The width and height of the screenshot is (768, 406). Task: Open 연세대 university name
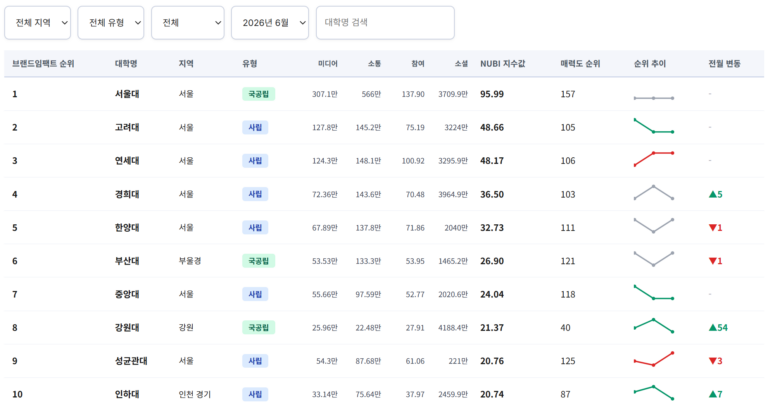[x=127, y=161]
